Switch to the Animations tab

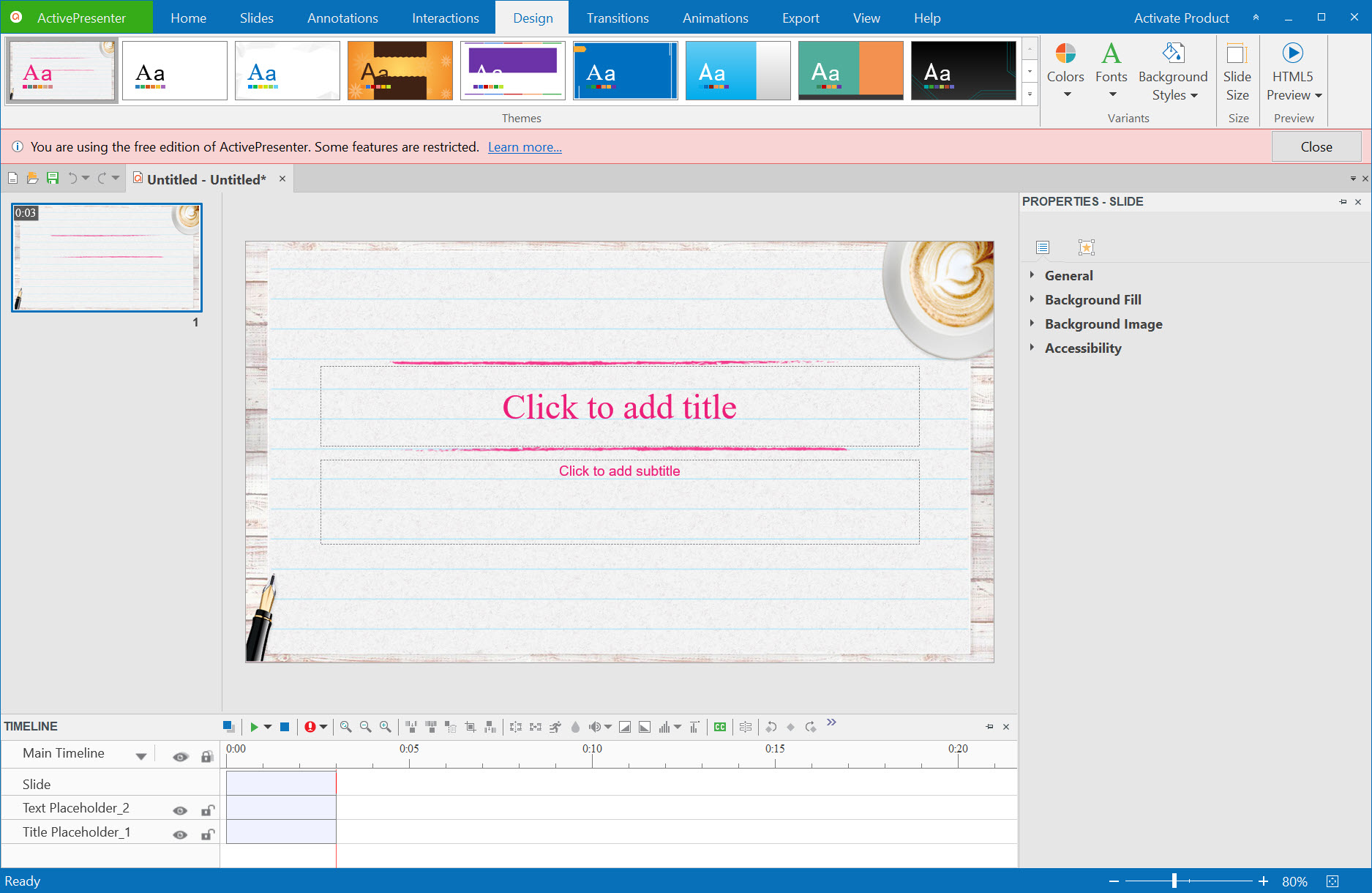point(715,18)
